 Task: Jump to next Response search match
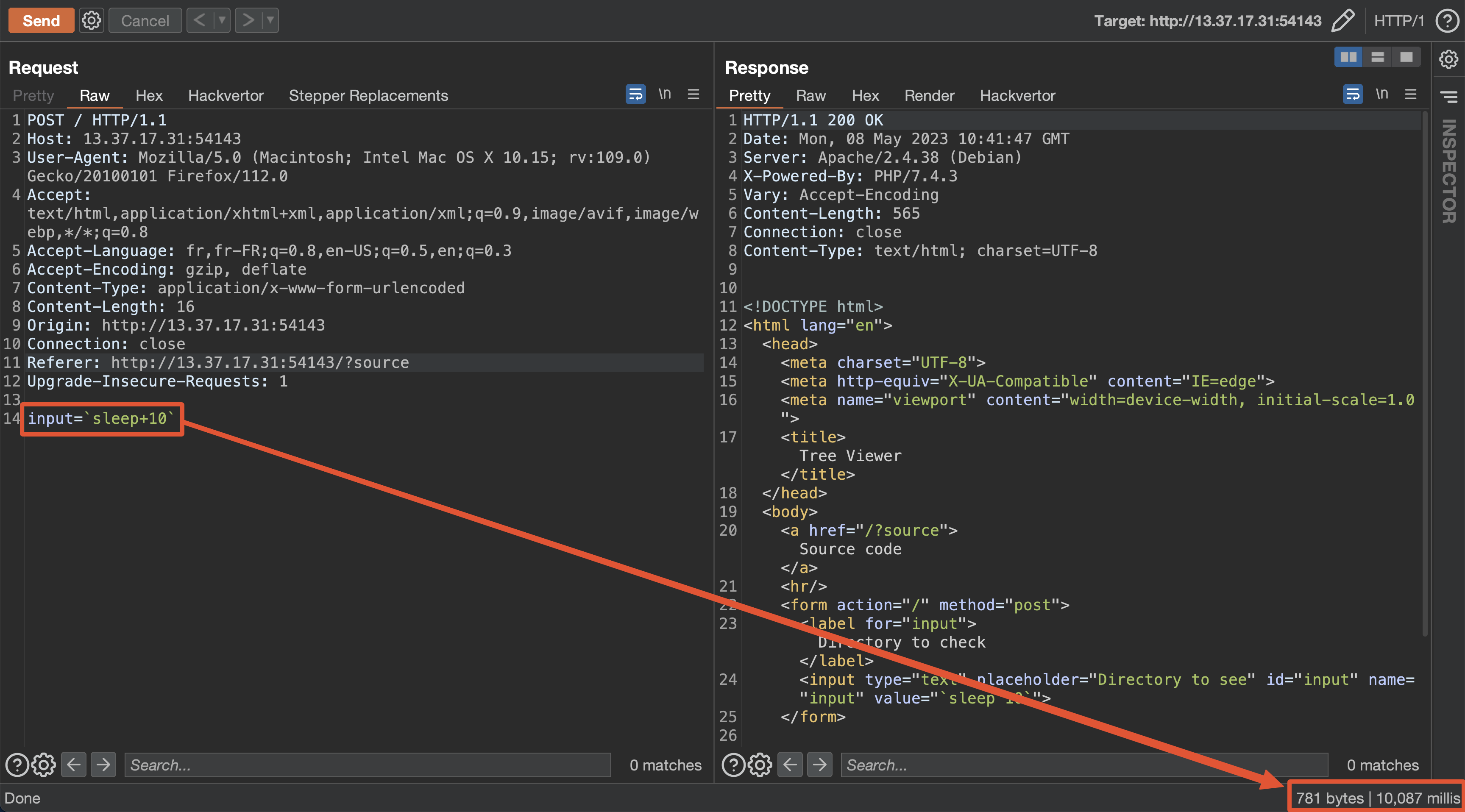820,765
